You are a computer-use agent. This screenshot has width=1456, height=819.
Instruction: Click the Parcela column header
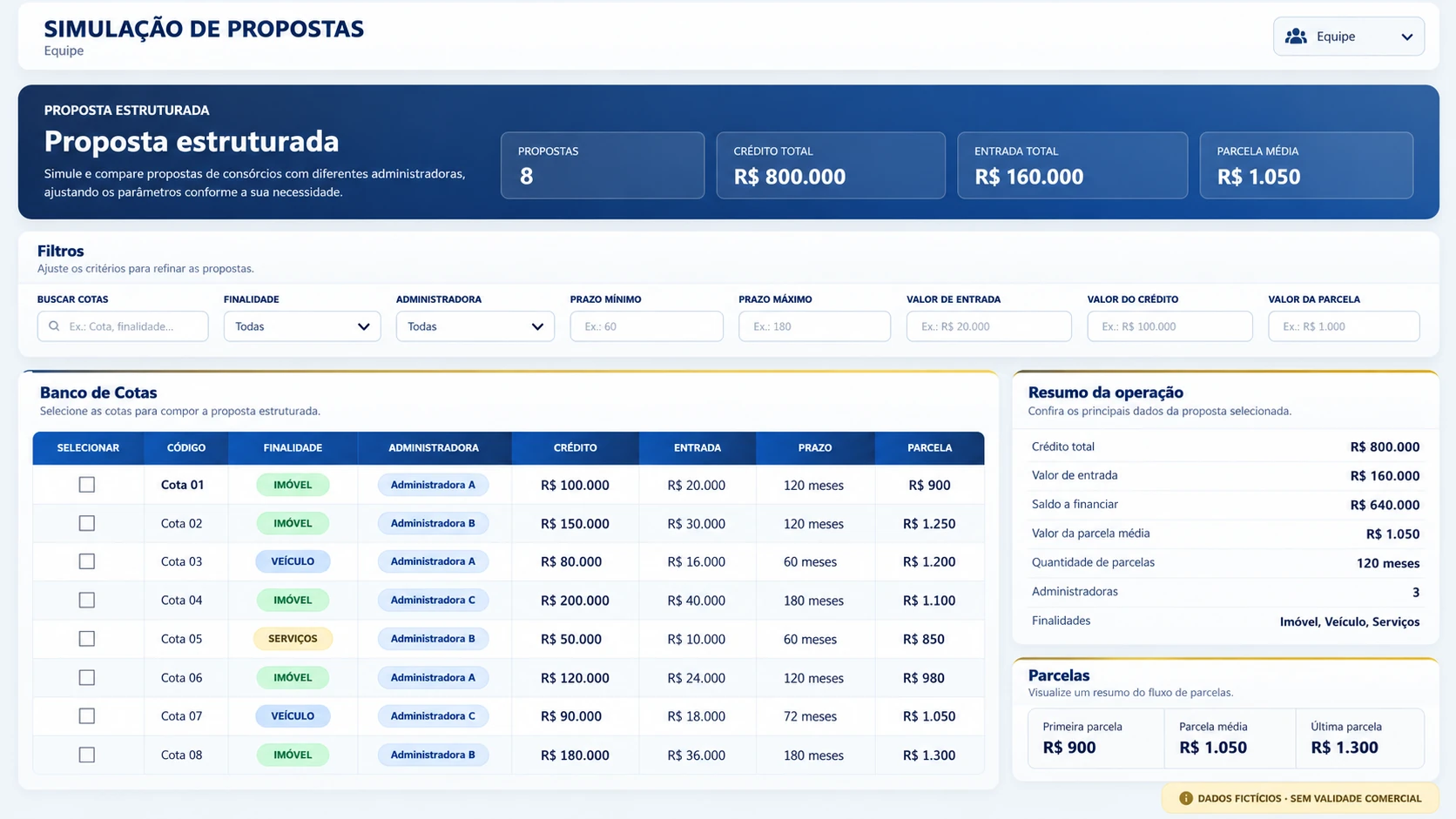[930, 447]
